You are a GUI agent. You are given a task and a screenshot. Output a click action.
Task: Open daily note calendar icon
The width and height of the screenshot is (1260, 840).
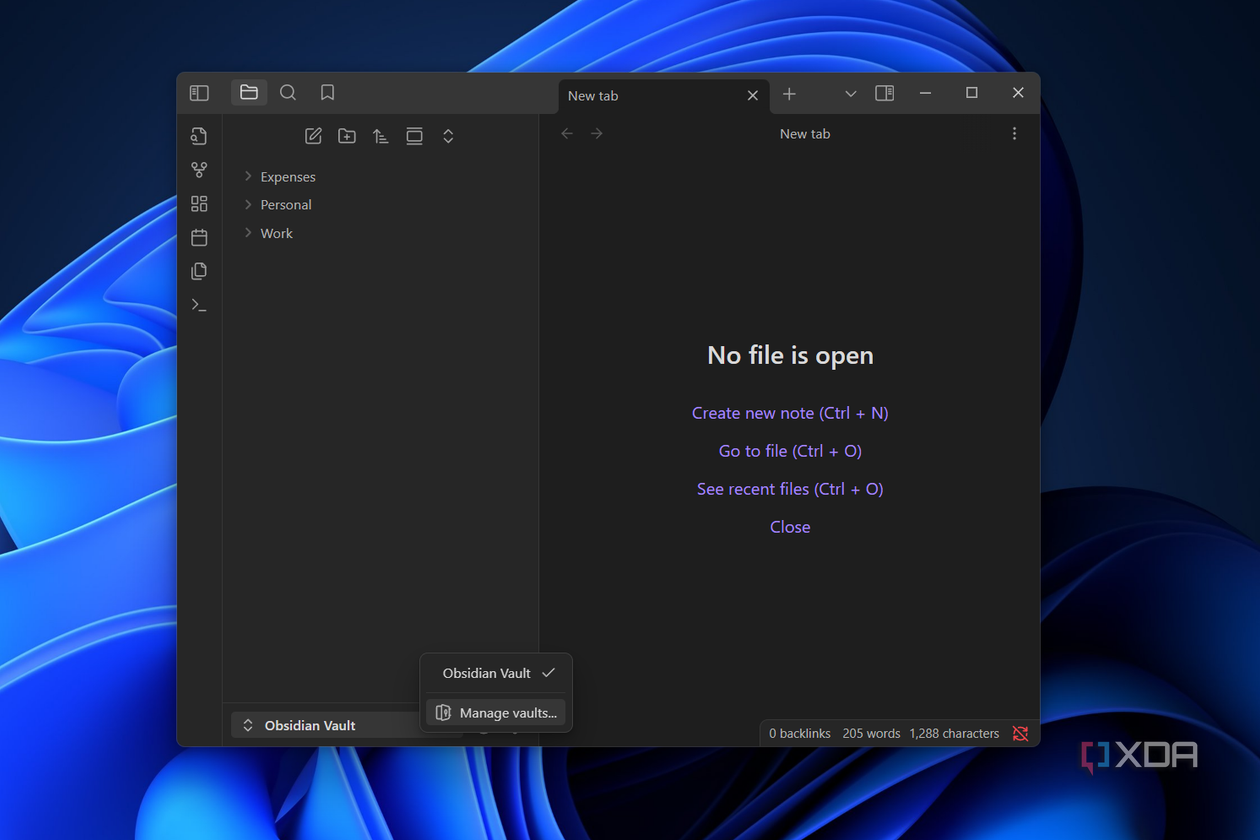tap(199, 237)
